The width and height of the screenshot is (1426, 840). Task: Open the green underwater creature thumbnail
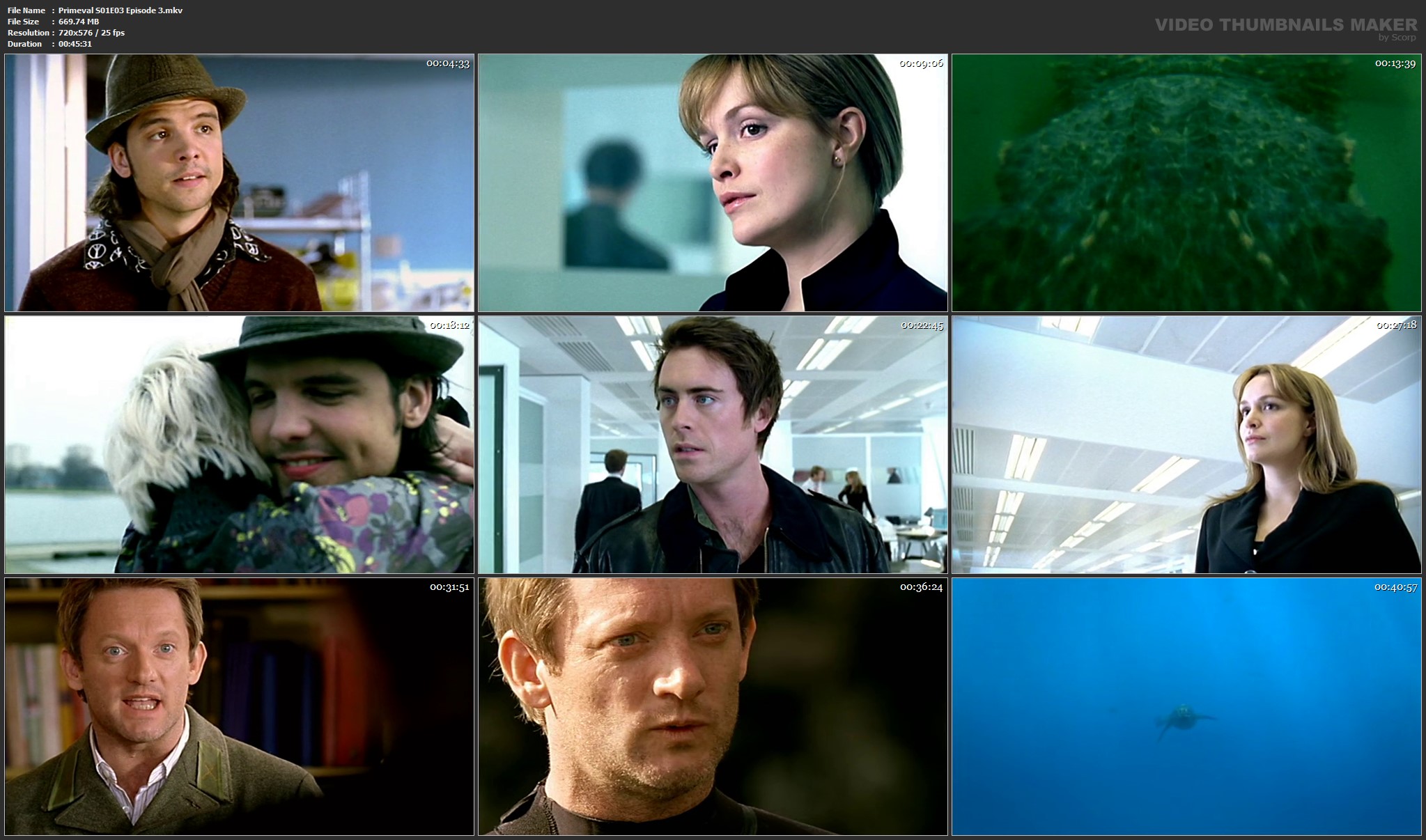pos(1186,182)
